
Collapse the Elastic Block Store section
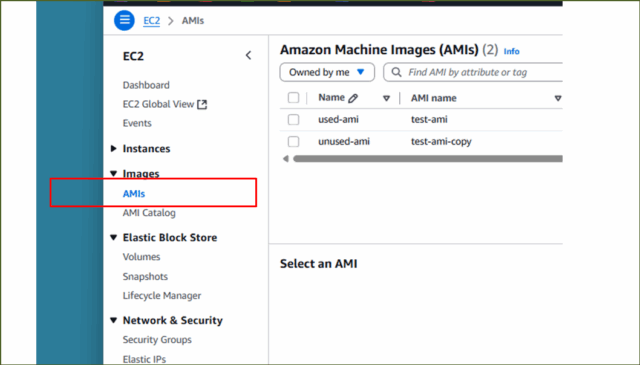pyautogui.click(x=113, y=238)
